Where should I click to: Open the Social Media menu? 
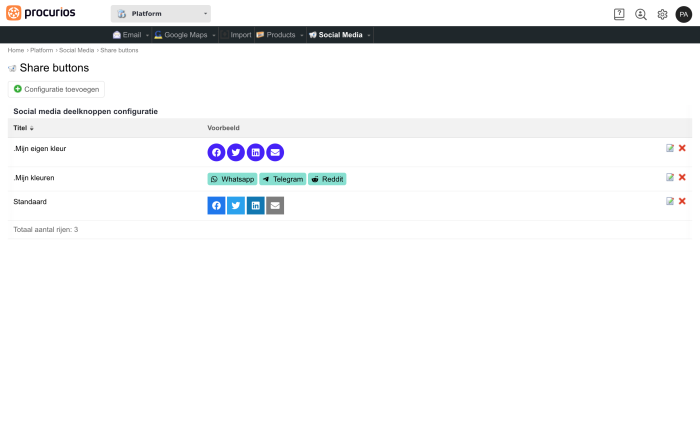336,35
